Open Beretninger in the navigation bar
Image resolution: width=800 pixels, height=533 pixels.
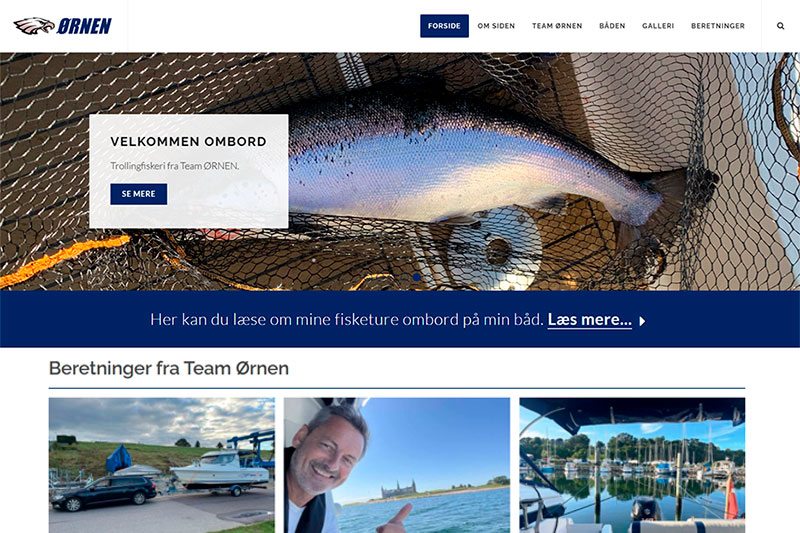click(718, 26)
